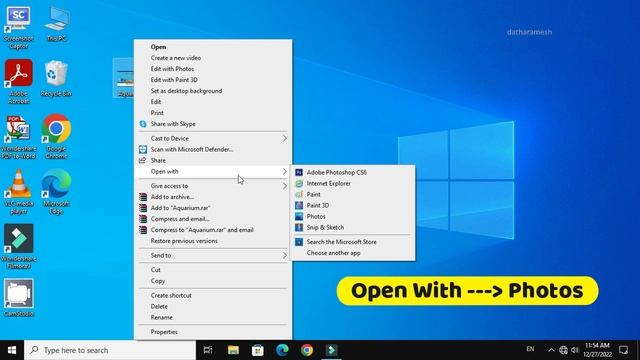Select the Recycle Bin icon

[56, 78]
